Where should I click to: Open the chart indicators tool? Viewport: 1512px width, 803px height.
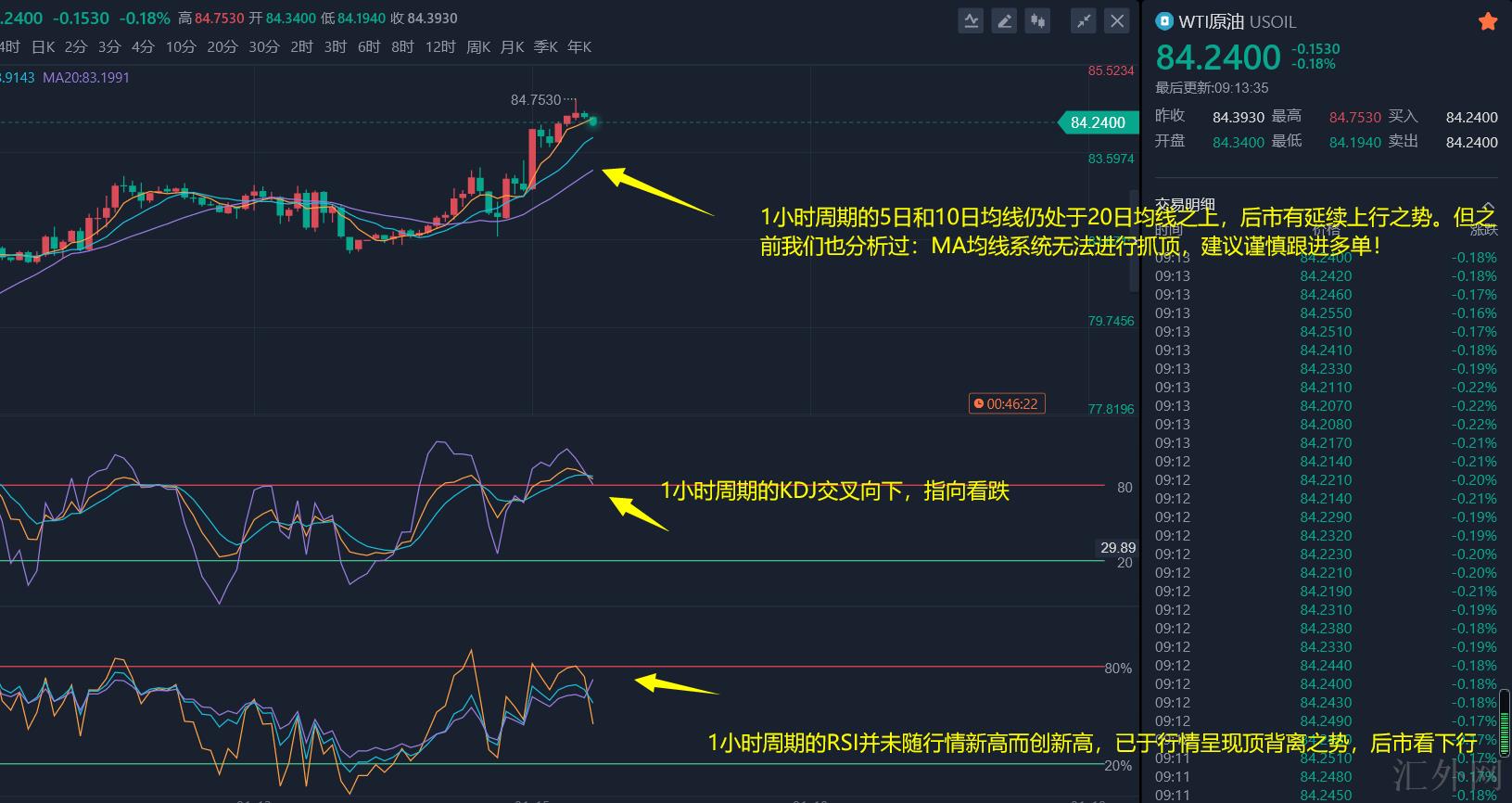coord(971,20)
